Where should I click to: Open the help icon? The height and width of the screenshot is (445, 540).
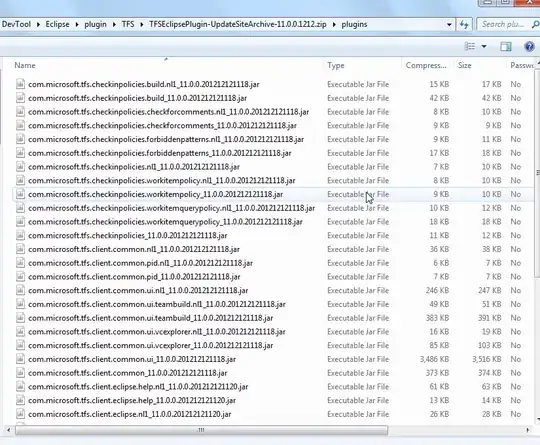529,46
